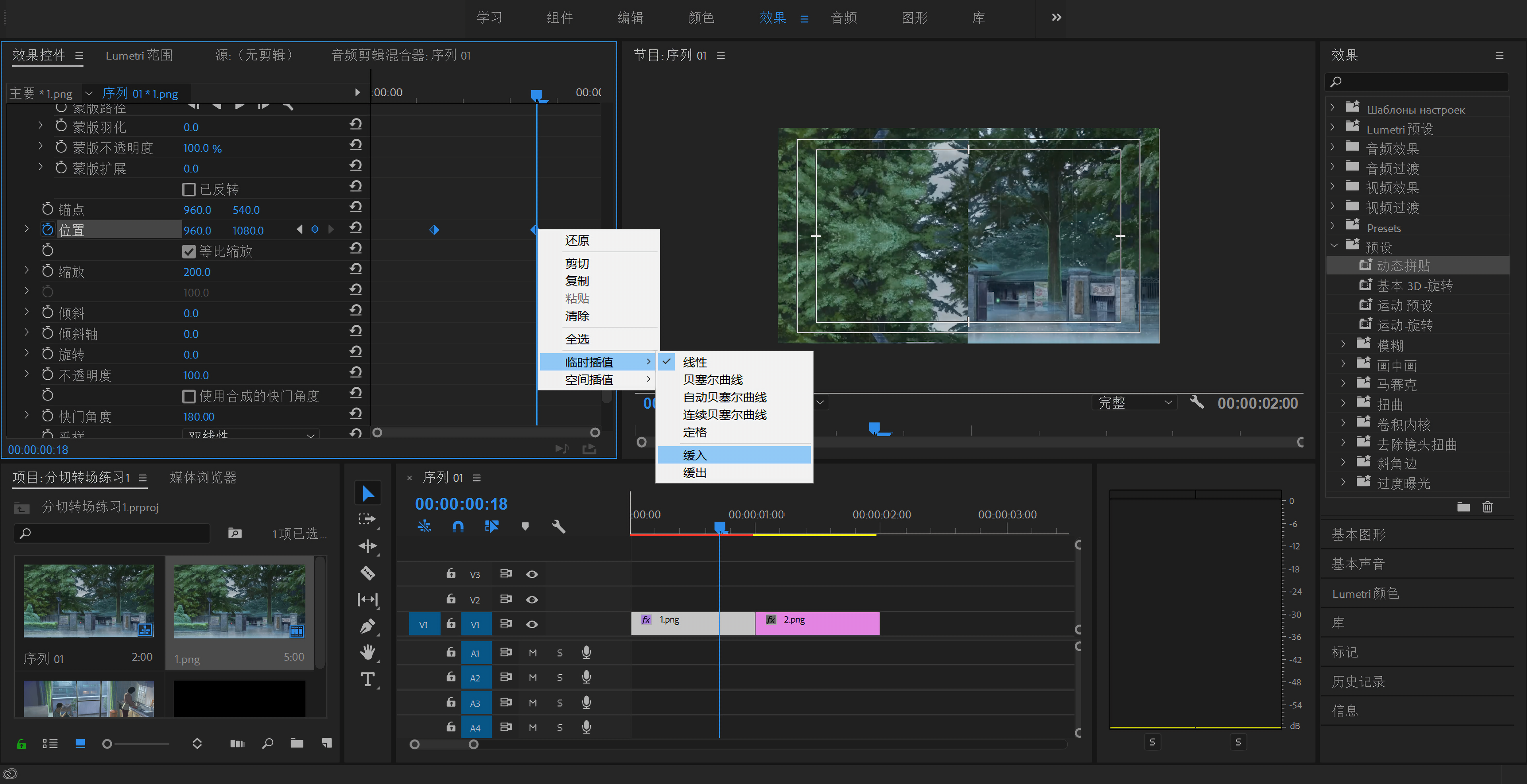The image size is (1527, 784).
Task: Open the 完整 playback resolution dropdown
Action: [x=1134, y=402]
